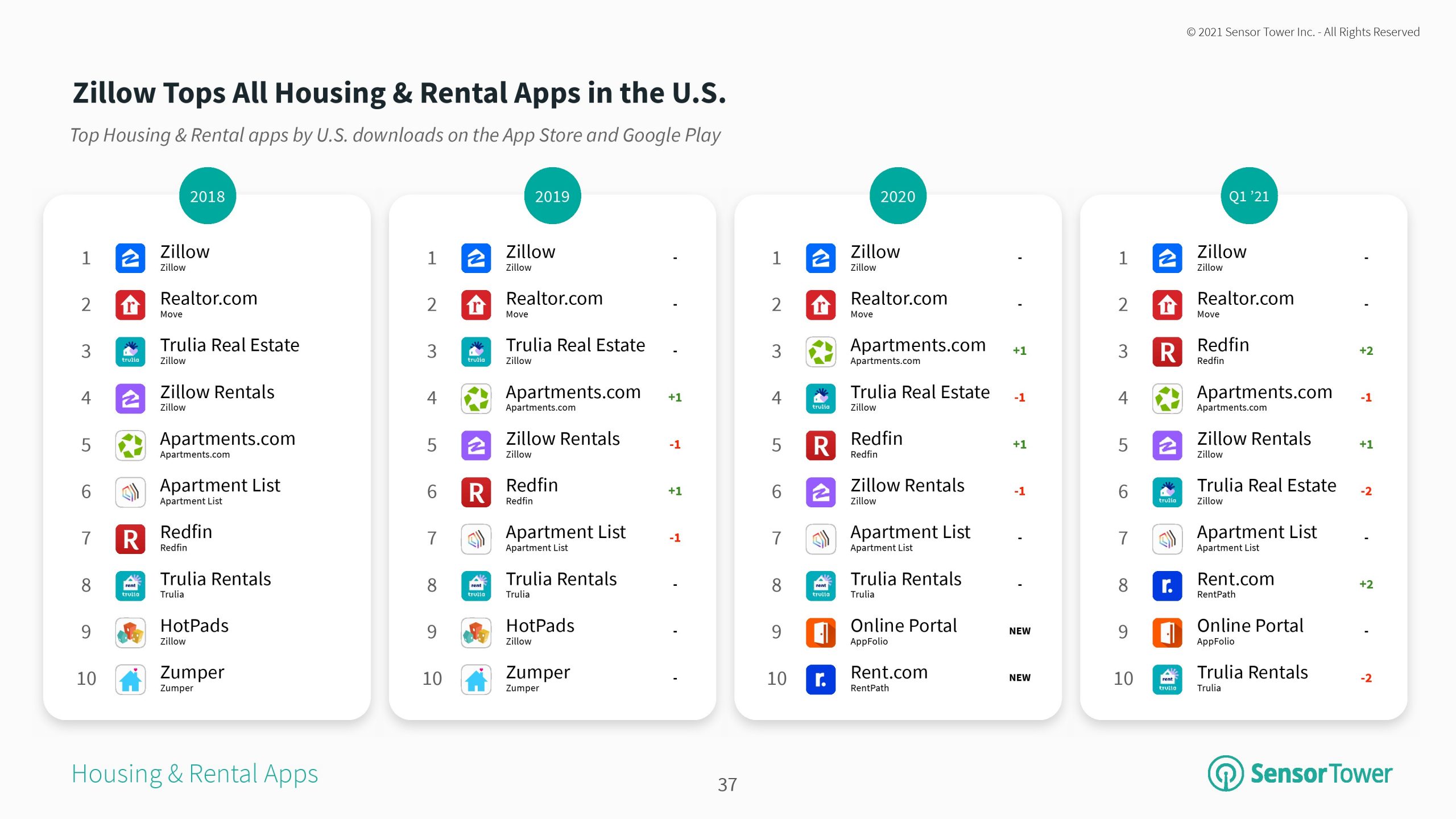The width and height of the screenshot is (1456, 819).
Task: Click the Zumper house icon under 2019
Action: point(476,679)
